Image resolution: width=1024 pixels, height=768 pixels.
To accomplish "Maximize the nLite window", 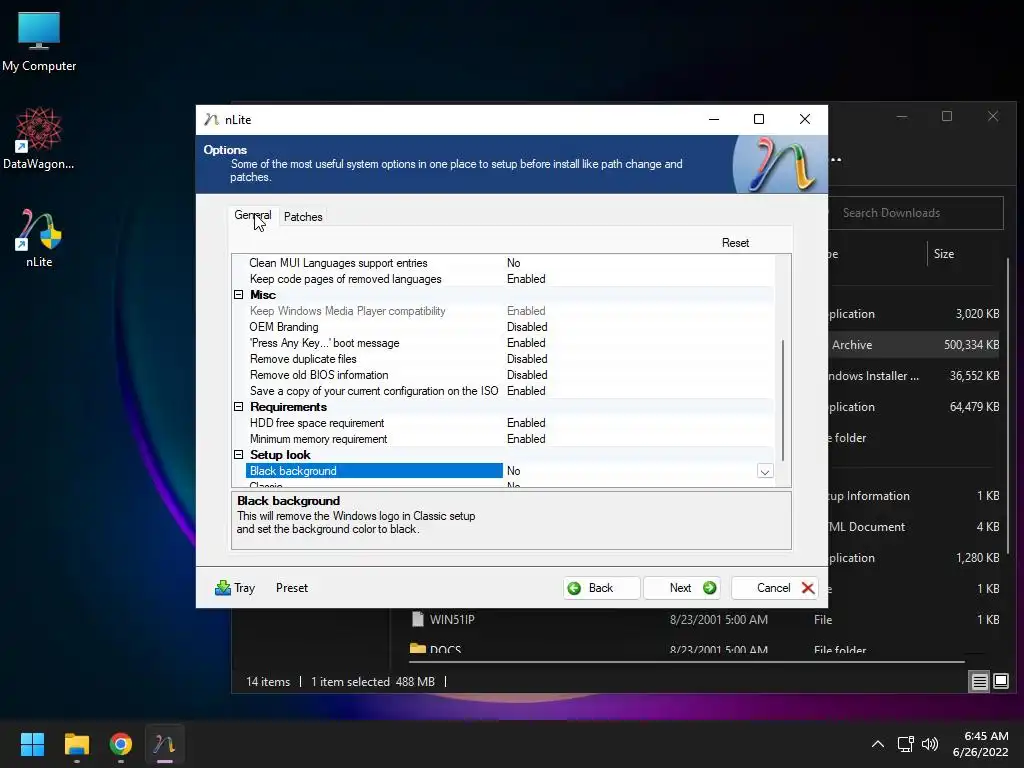I will coord(759,119).
